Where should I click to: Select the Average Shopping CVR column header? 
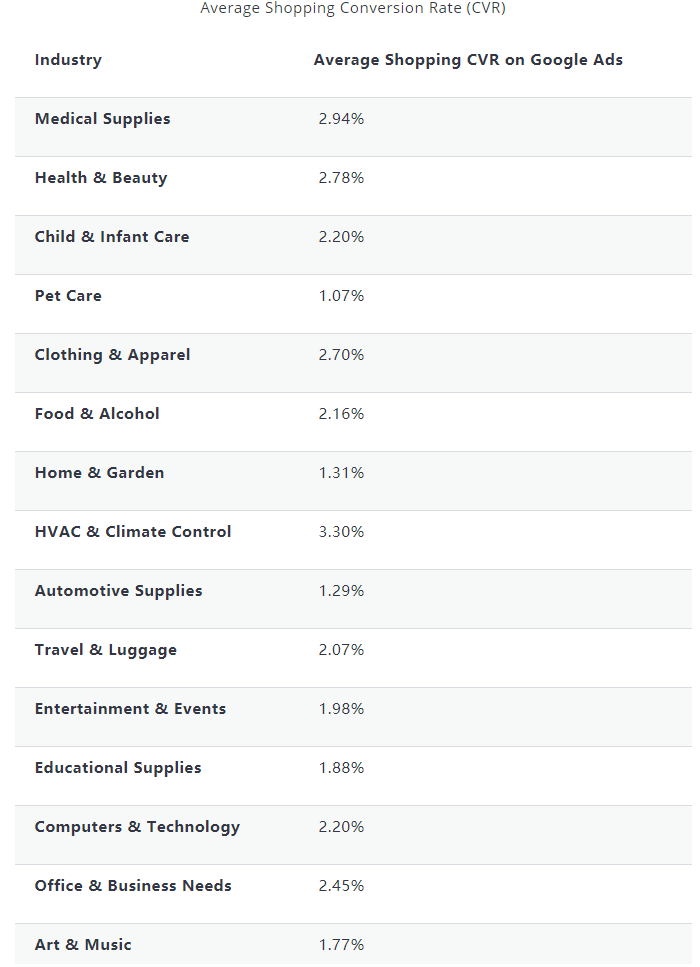[x=468, y=60]
